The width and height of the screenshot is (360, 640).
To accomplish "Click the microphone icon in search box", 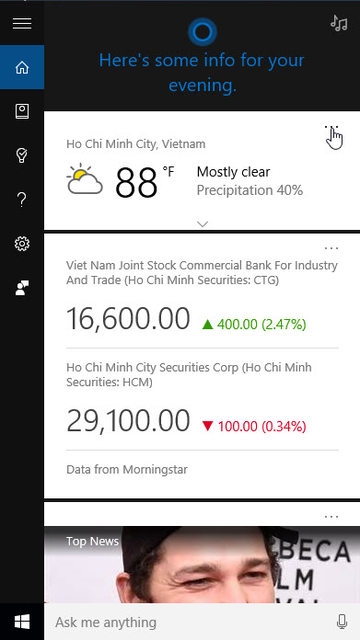I will 342,622.
